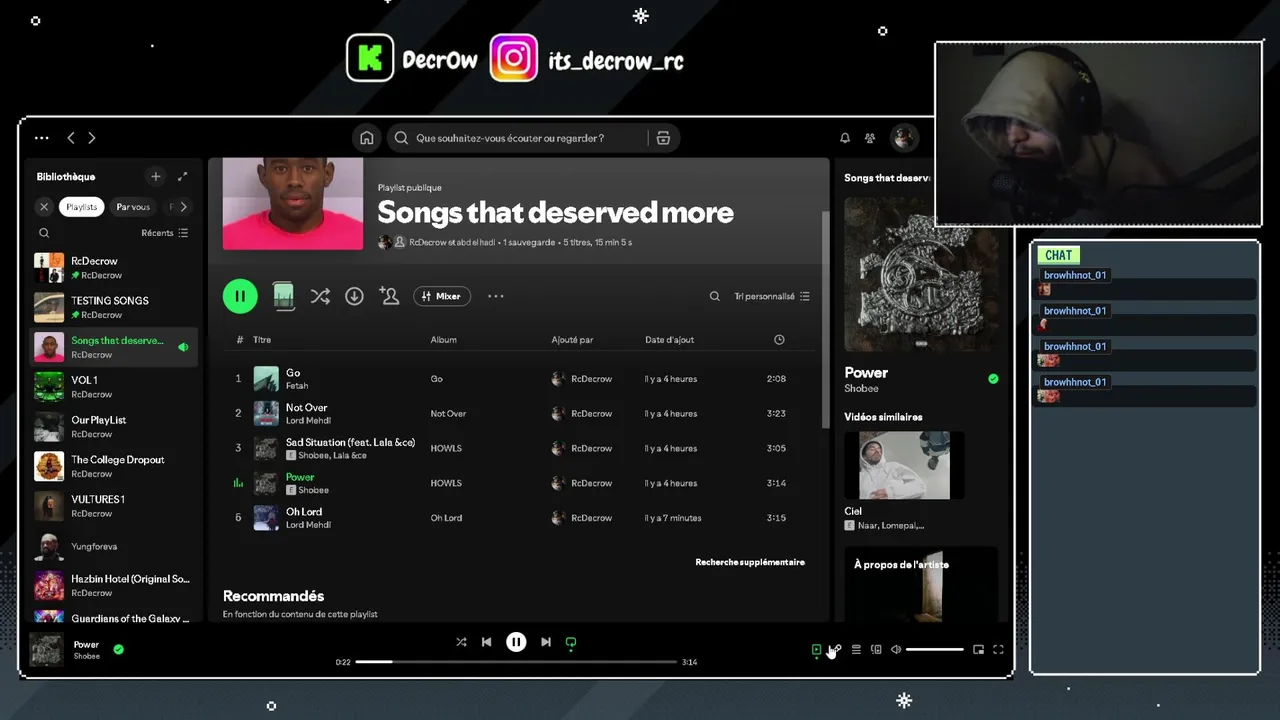Mute the volume speaker icon
Screen dimensions: 1280x720
coord(896,649)
